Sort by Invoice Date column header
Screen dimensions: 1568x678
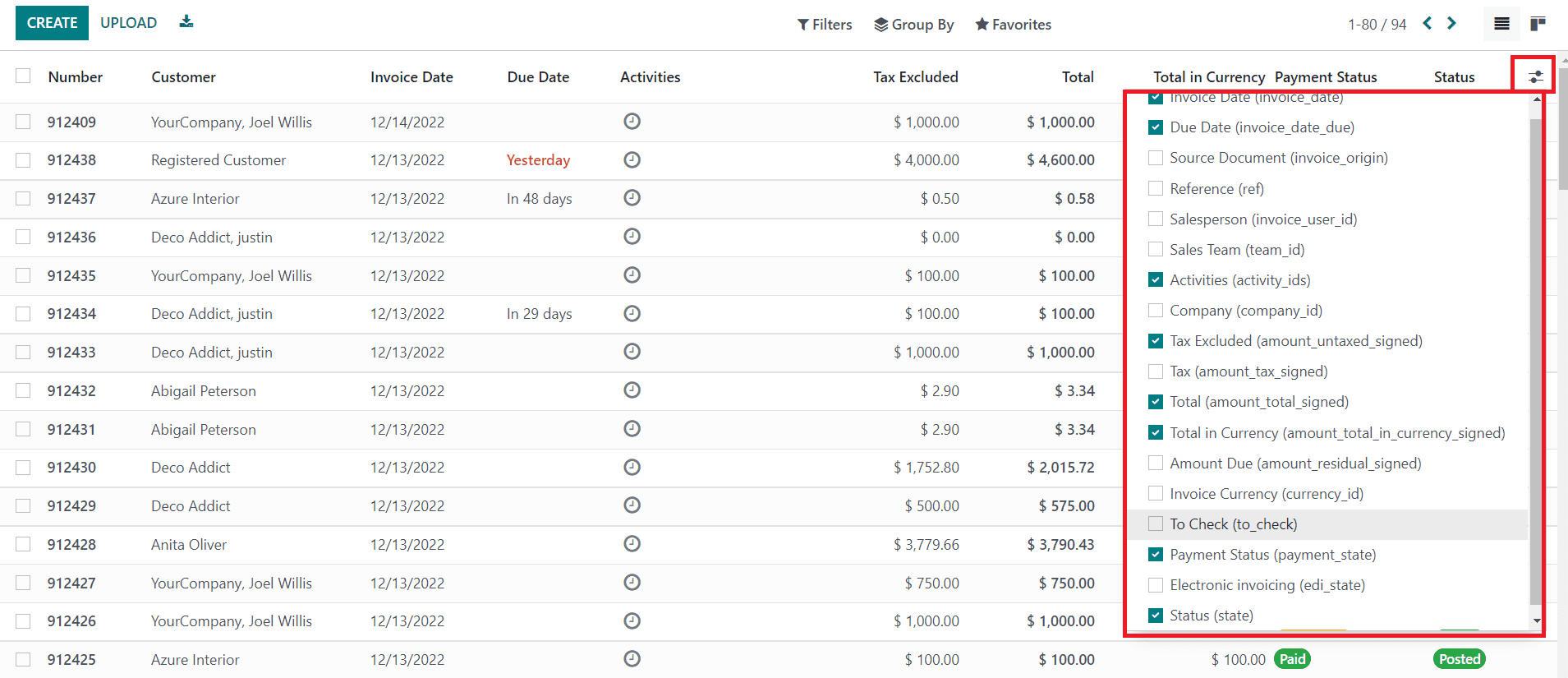412,77
